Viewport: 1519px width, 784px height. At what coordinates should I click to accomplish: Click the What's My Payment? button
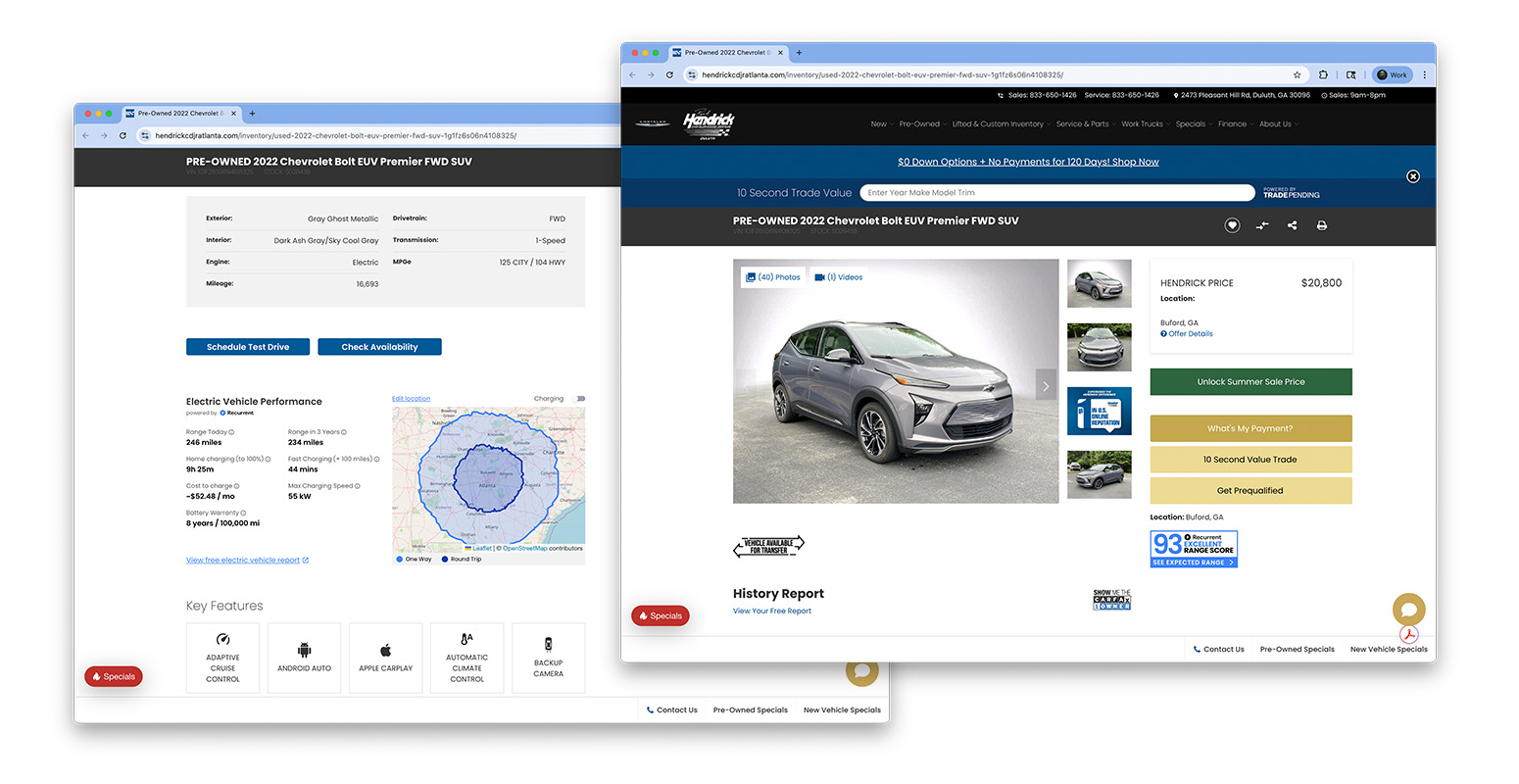tap(1250, 428)
